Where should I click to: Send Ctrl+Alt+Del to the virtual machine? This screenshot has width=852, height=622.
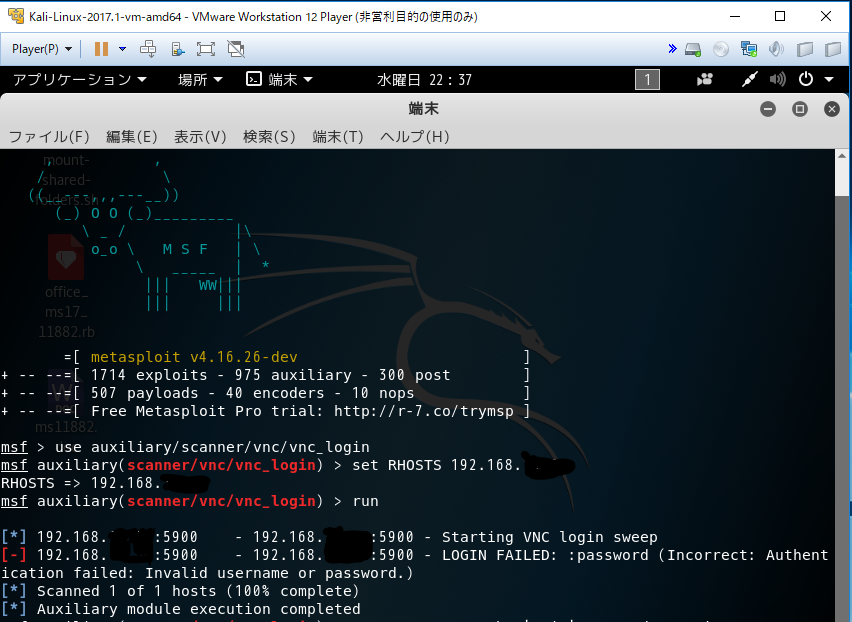148,49
